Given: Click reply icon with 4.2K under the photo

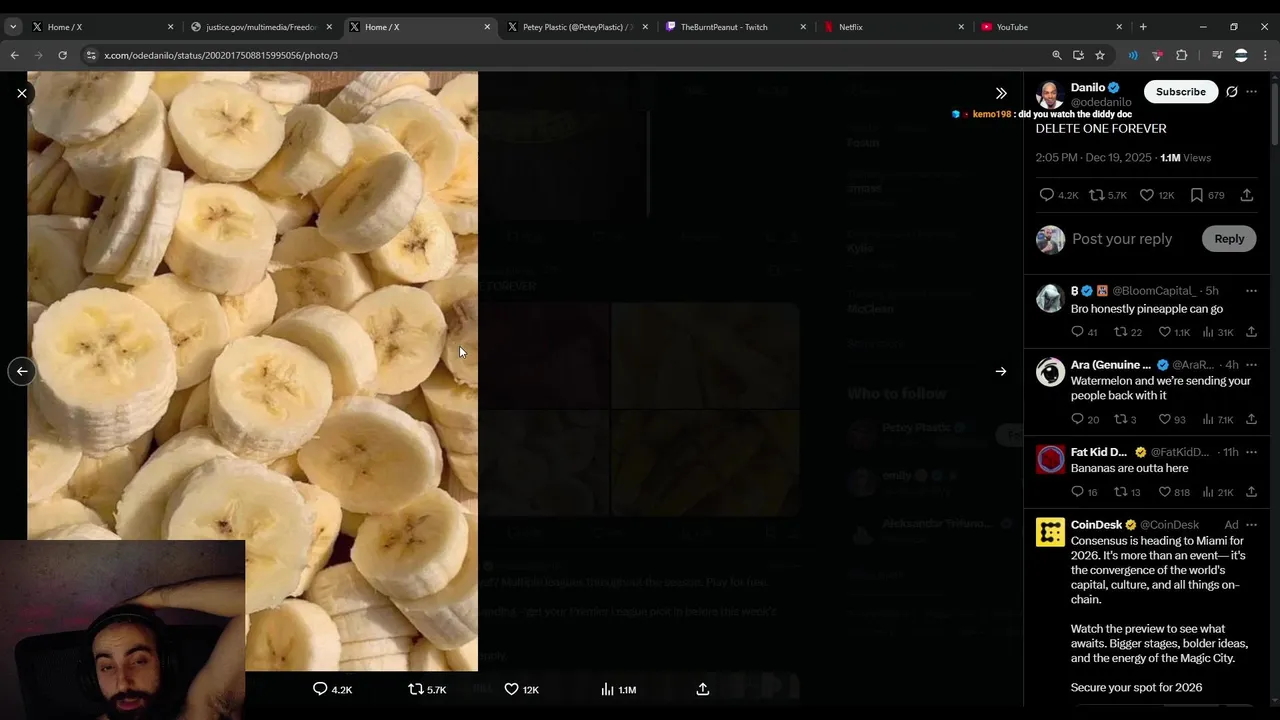Looking at the screenshot, I should [332, 689].
